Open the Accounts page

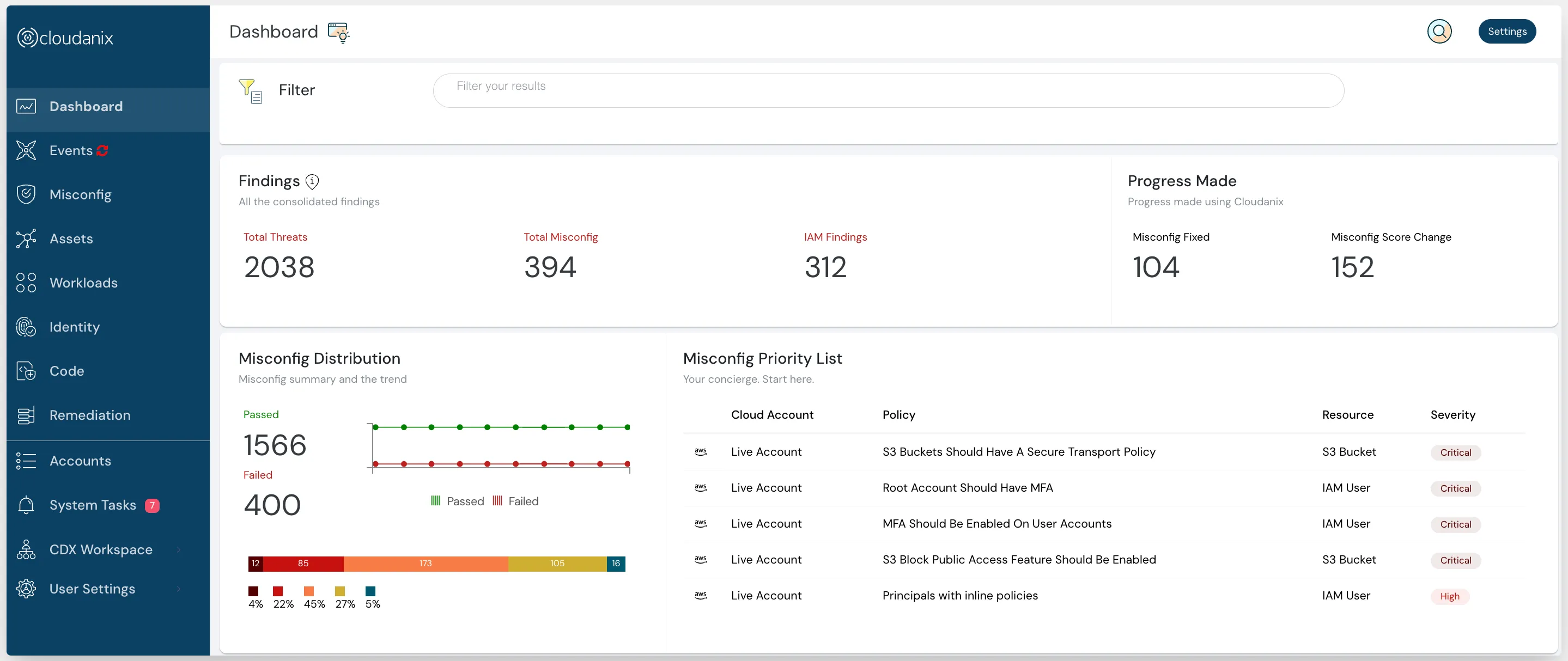(x=80, y=461)
